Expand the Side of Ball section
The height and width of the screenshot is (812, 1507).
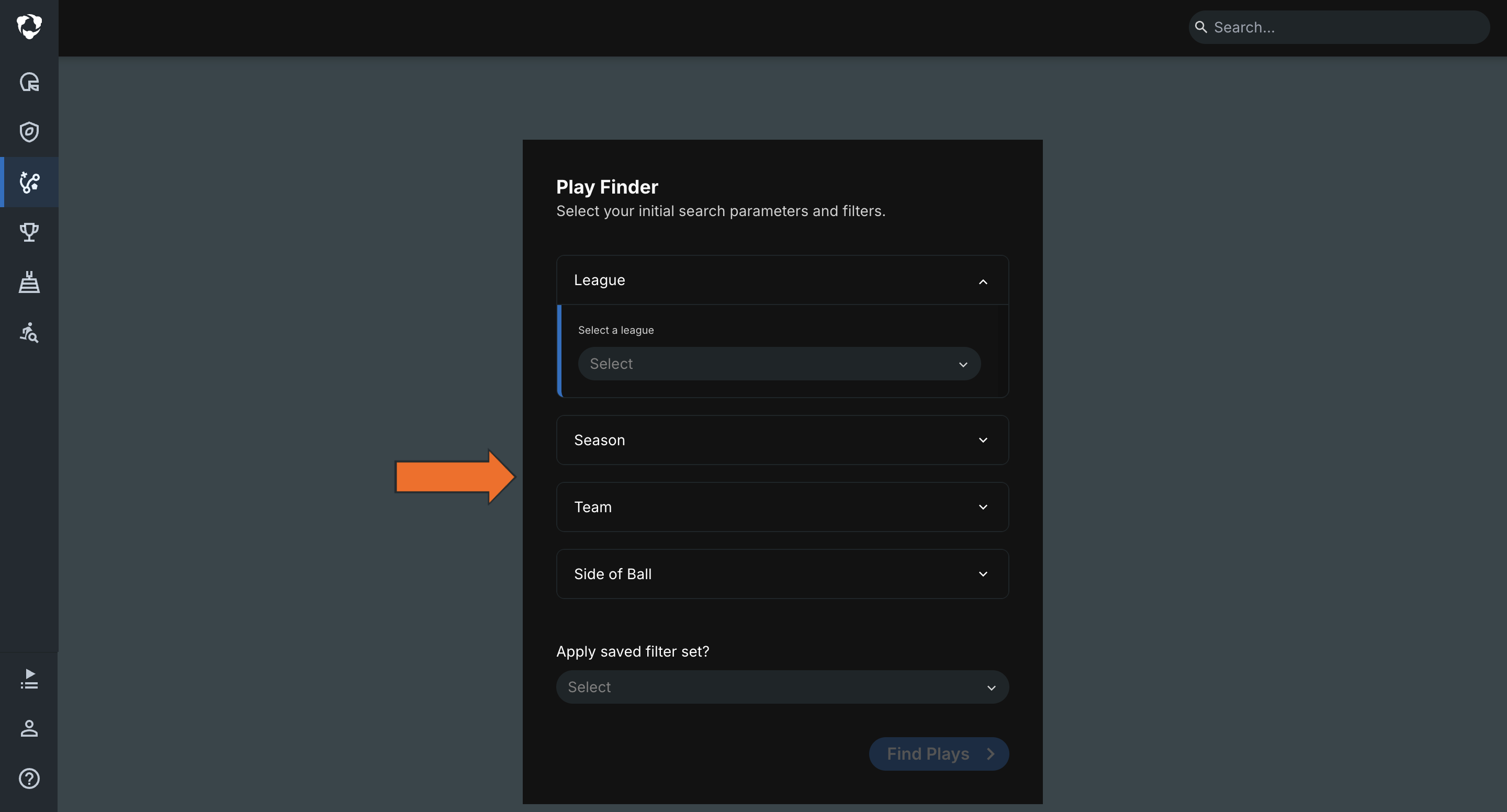tap(782, 574)
